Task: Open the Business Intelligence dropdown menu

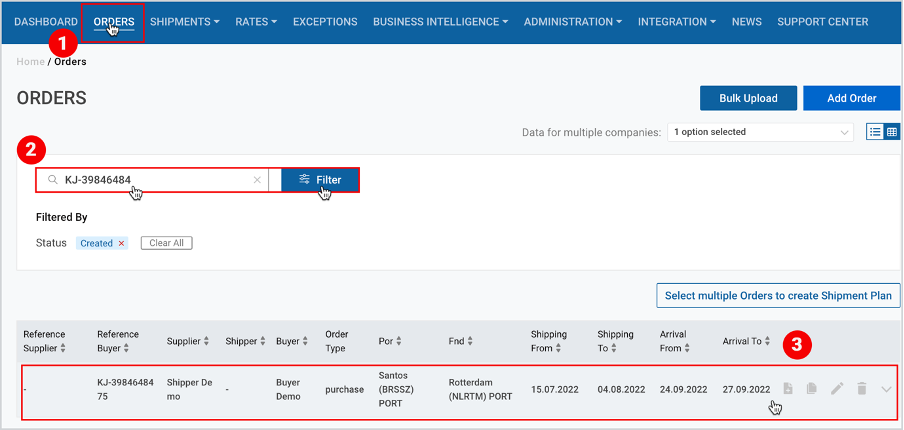Action: [x=440, y=22]
